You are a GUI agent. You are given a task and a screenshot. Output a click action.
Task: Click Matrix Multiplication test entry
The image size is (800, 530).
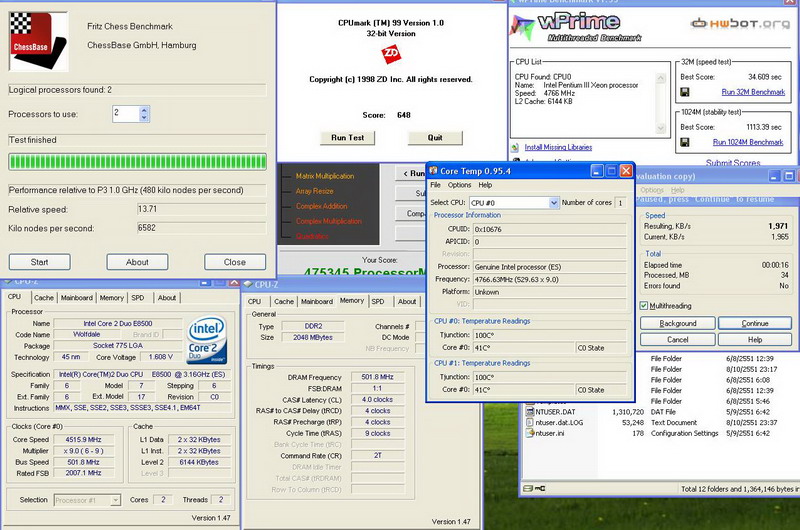coord(324,176)
